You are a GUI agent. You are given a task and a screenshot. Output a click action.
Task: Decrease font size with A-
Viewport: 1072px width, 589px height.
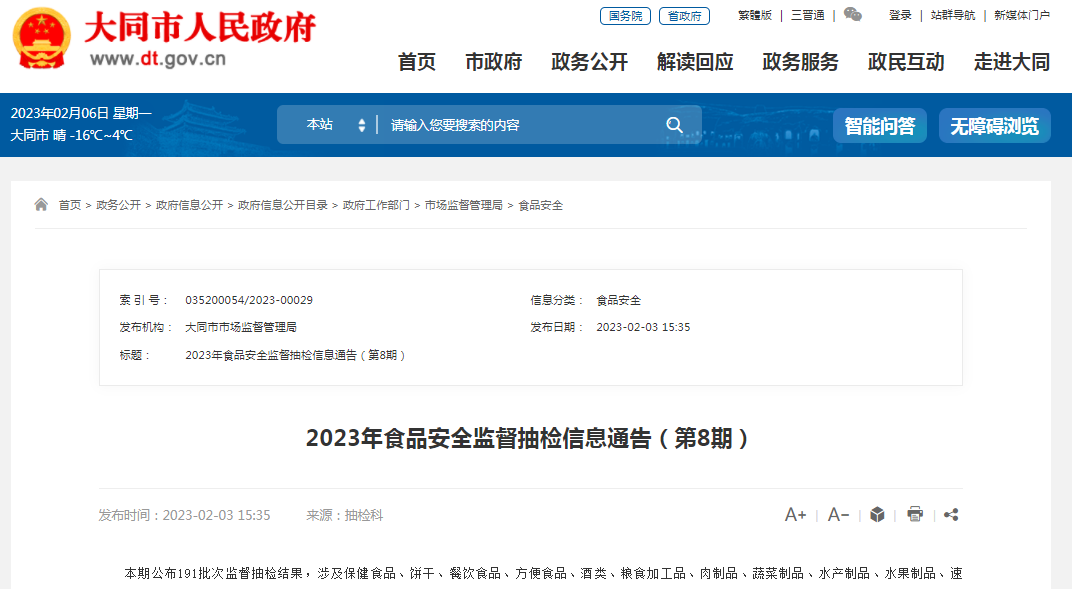(838, 515)
